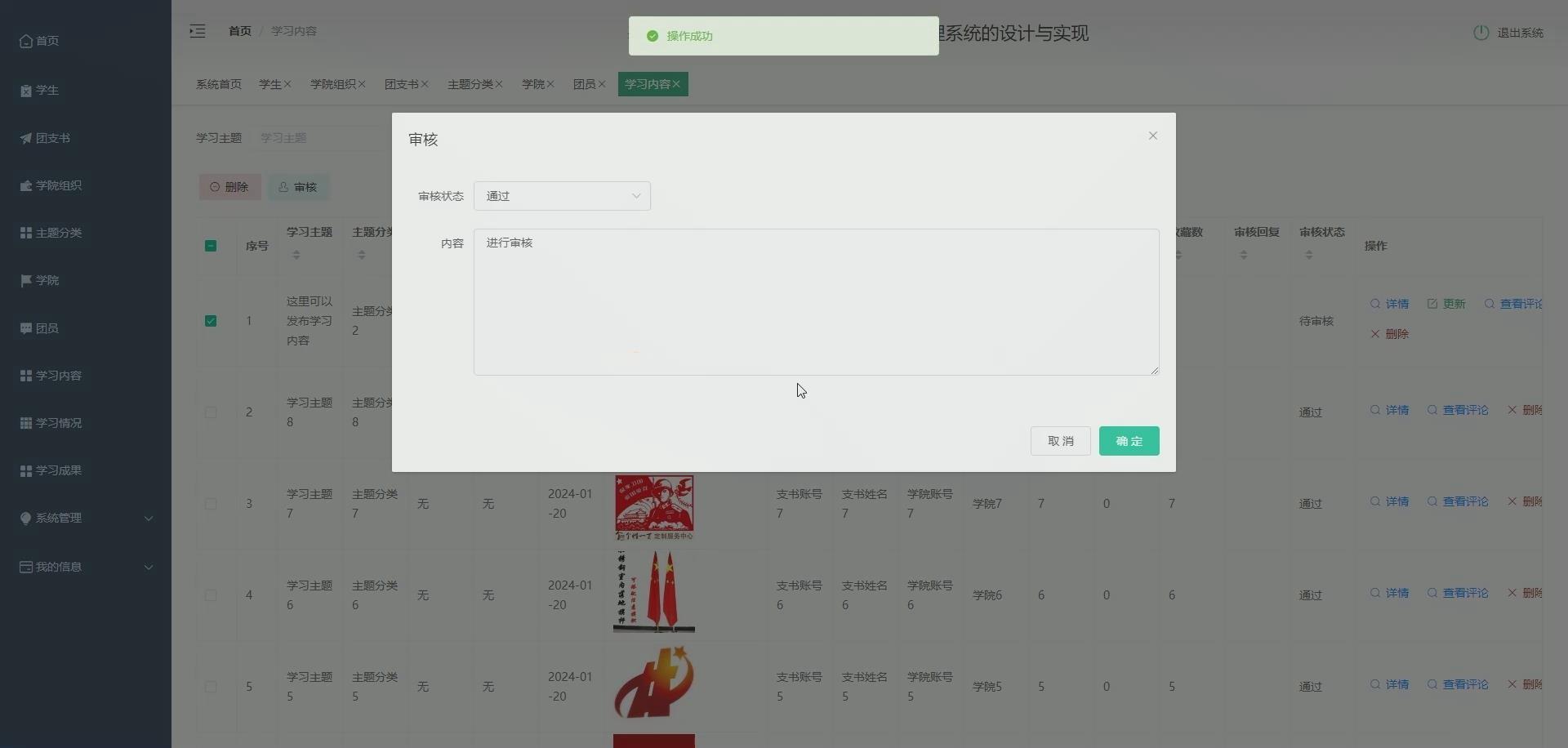Close the 审核 dialog with X
The height and width of the screenshot is (748, 1568).
[x=1153, y=136]
